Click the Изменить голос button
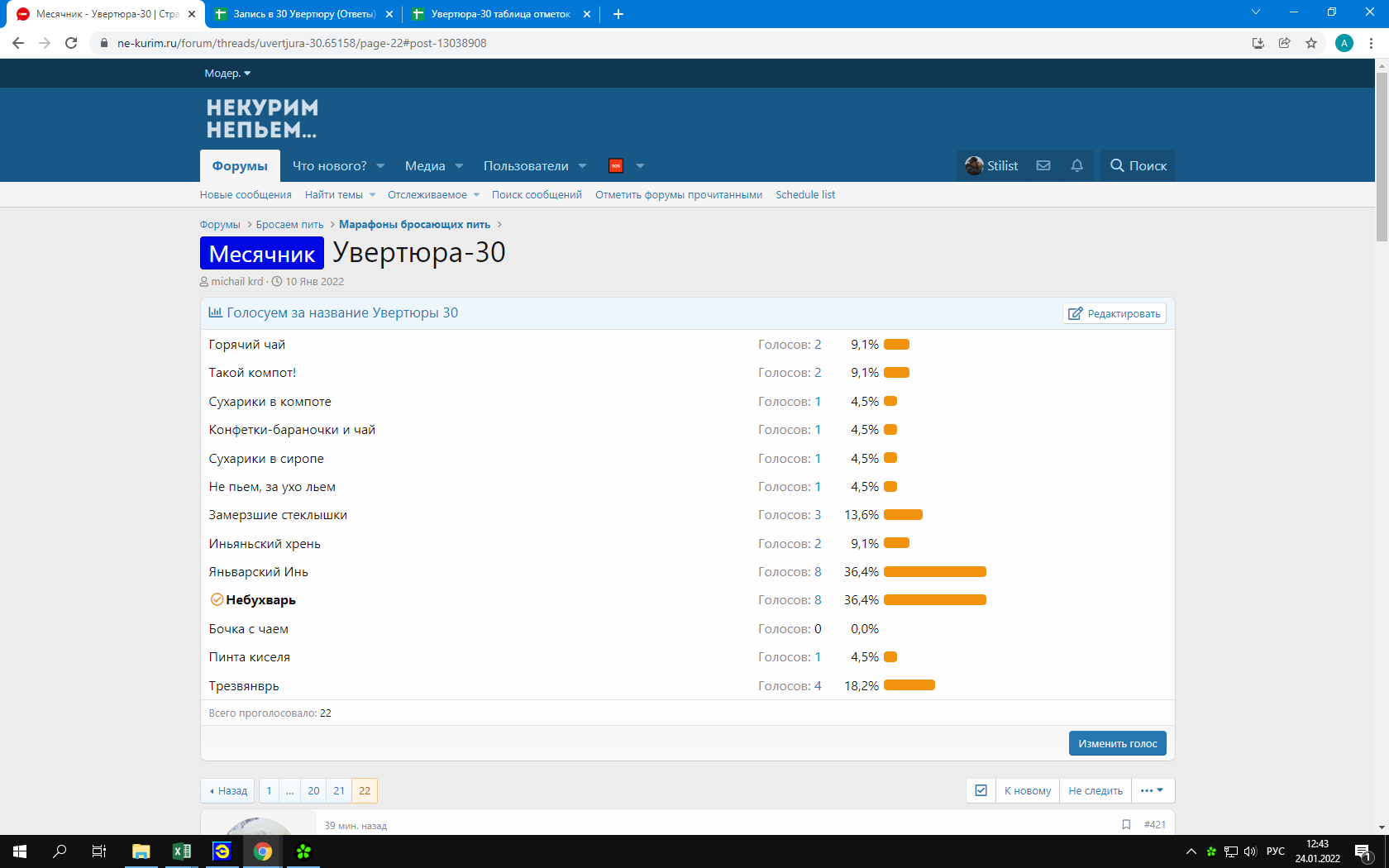This screenshot has width=1389, height=868. 1118,743
